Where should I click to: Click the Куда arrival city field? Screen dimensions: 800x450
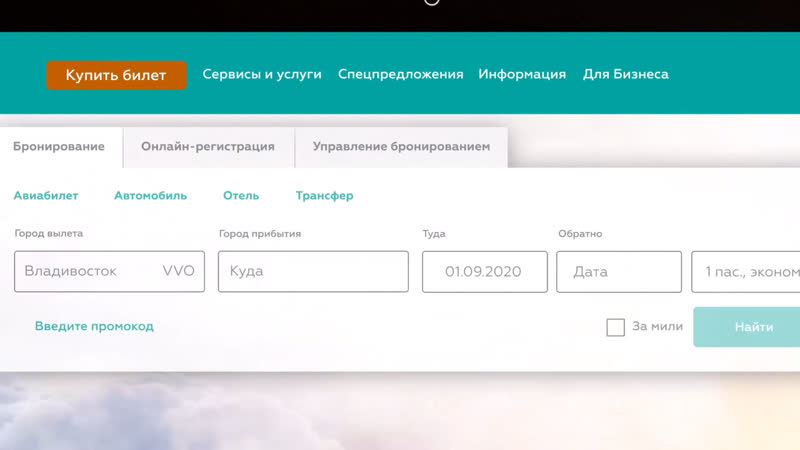tap(313, 271)
